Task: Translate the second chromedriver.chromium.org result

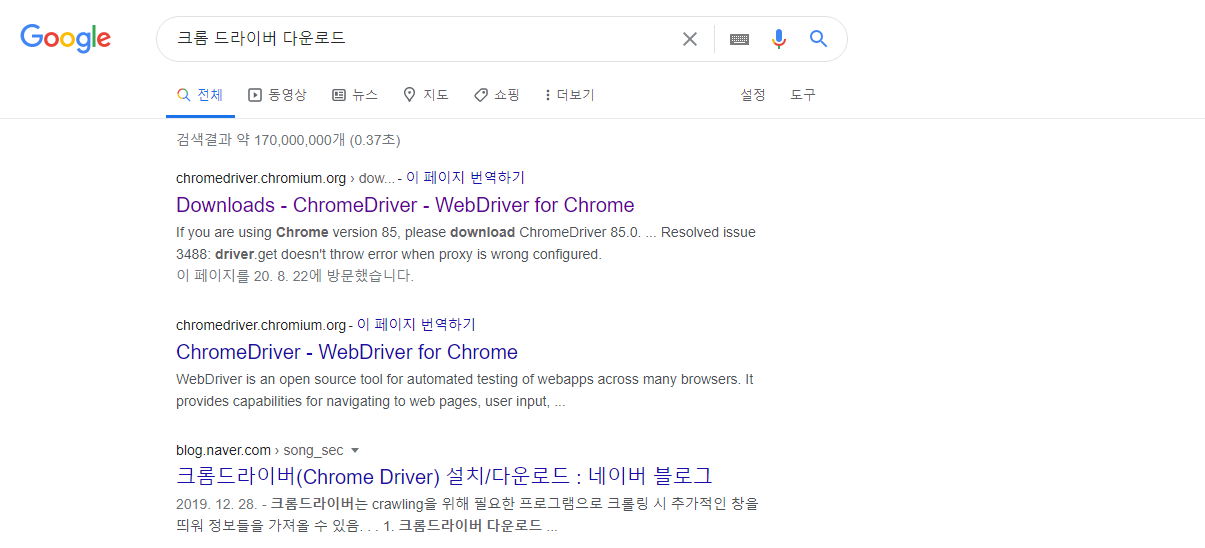Action: tap(416, 325)
